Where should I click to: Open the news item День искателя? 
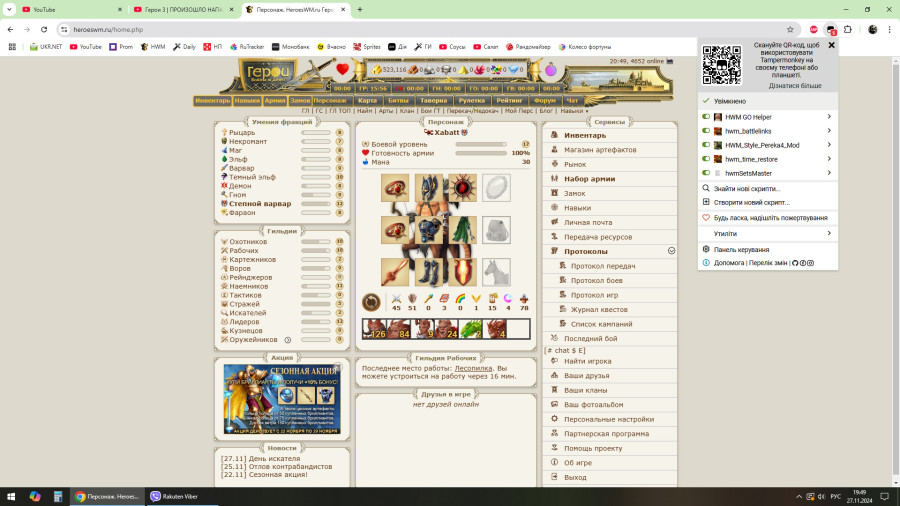coord(274,458)
